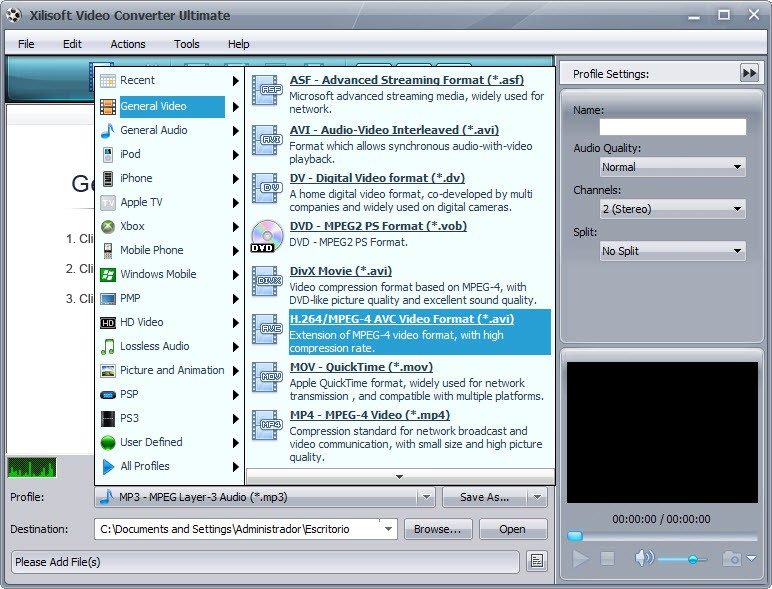
Task: Choose MP4 MPEG-4 Video format link
Action: coord(370,415)
